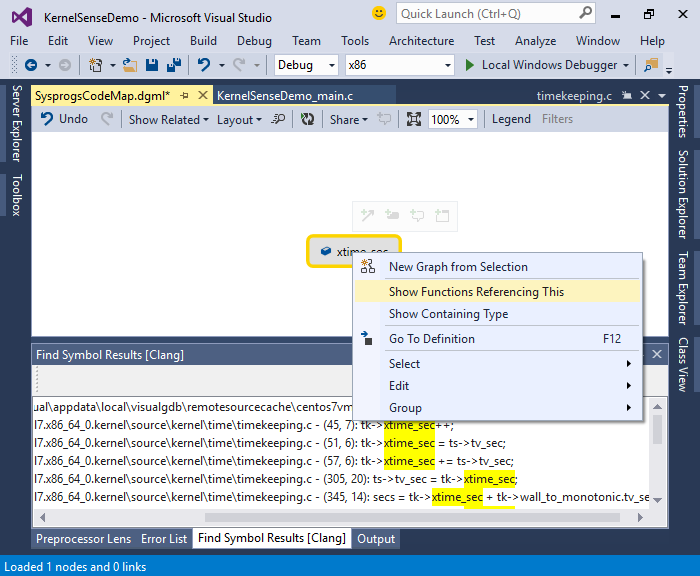Screen dimensions: 700x576
Task: Open the Solution Explorer side tab
Action: (x=683, y=194)
